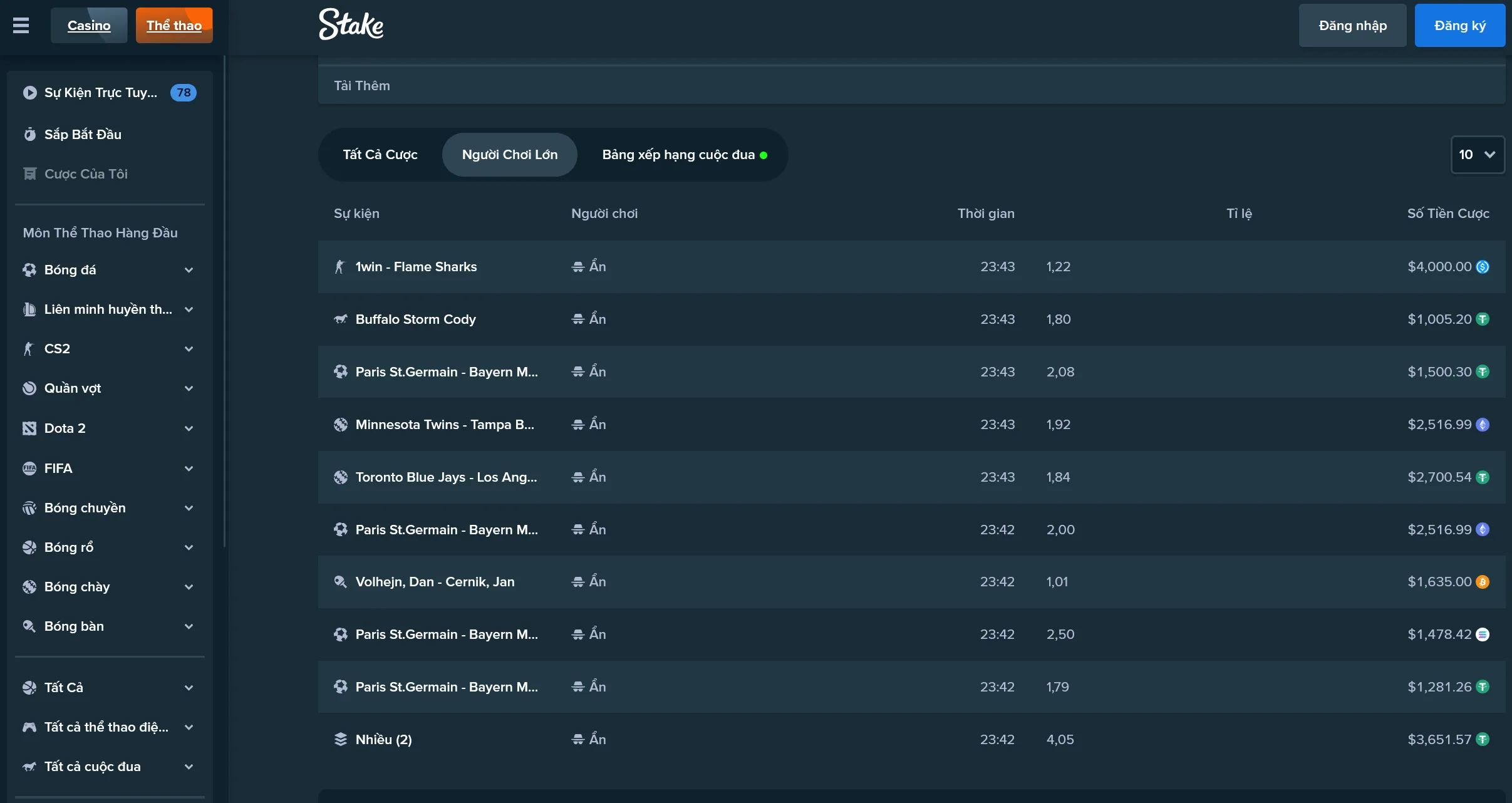Click the Bóng chuyền volleyball icon

coord(29,508)
